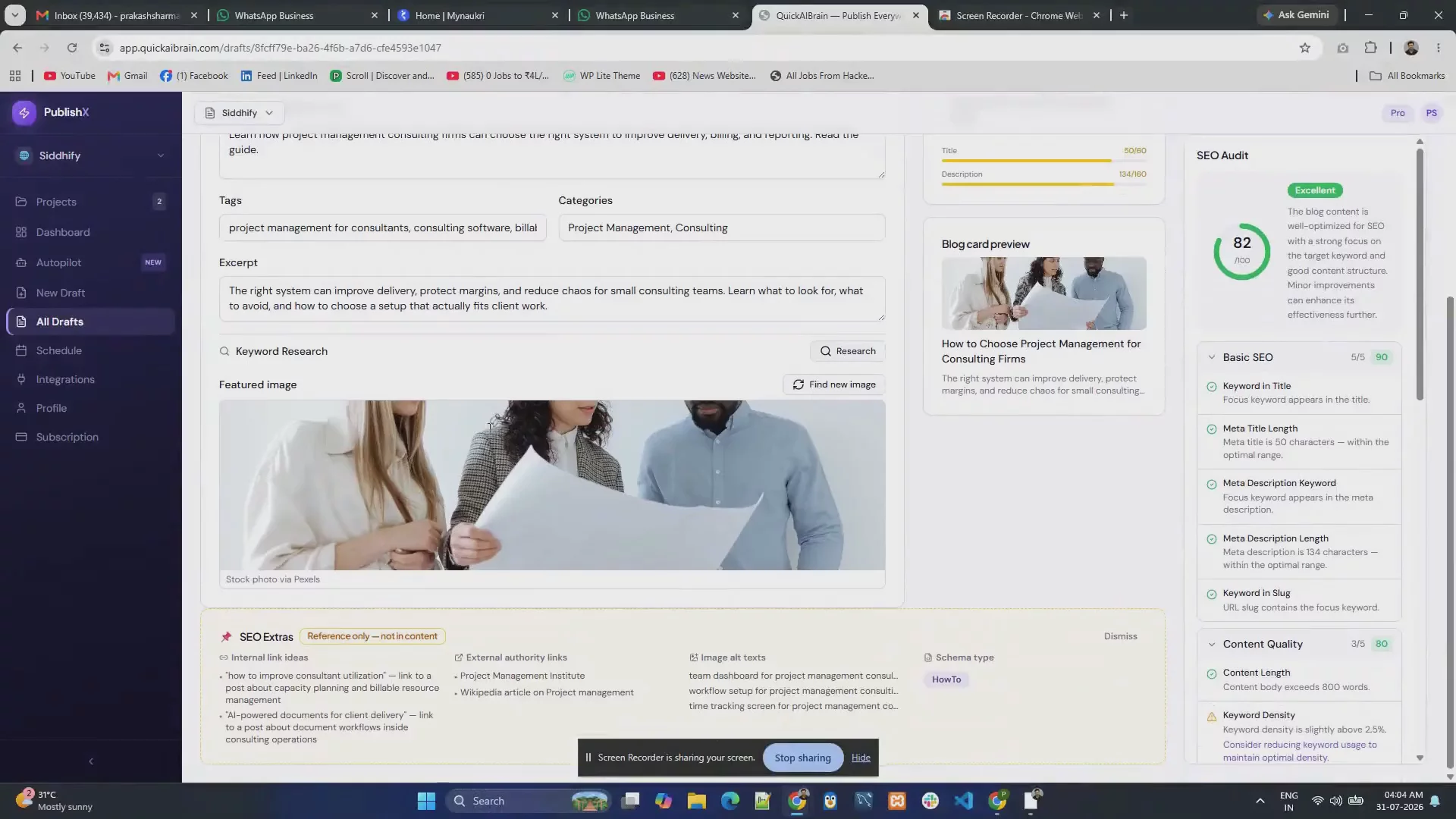Collapse the sidebar with the left arrow

(x=91, y=761)
